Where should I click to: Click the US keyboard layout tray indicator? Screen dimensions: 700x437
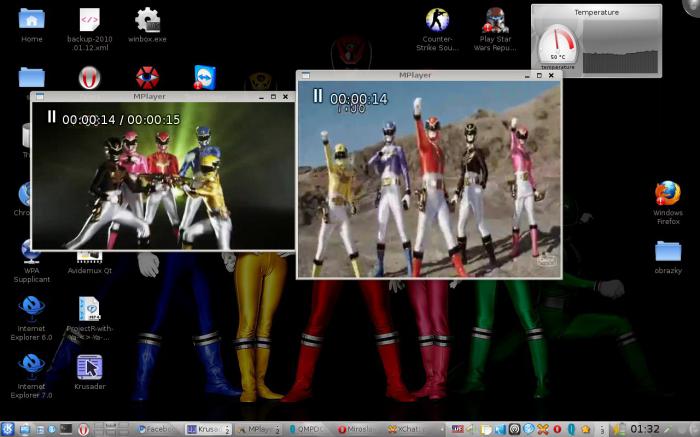pyautogui.click(x=458, y=429)
